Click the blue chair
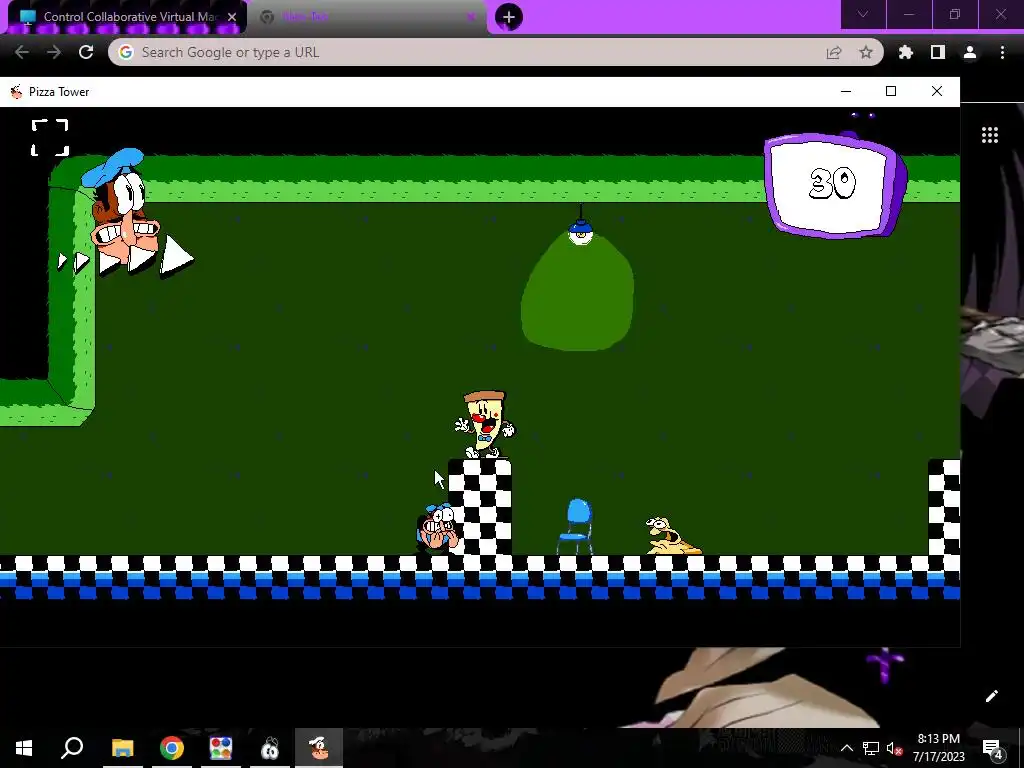Screen dimensions: 1024x768 (x=576, y=526)
